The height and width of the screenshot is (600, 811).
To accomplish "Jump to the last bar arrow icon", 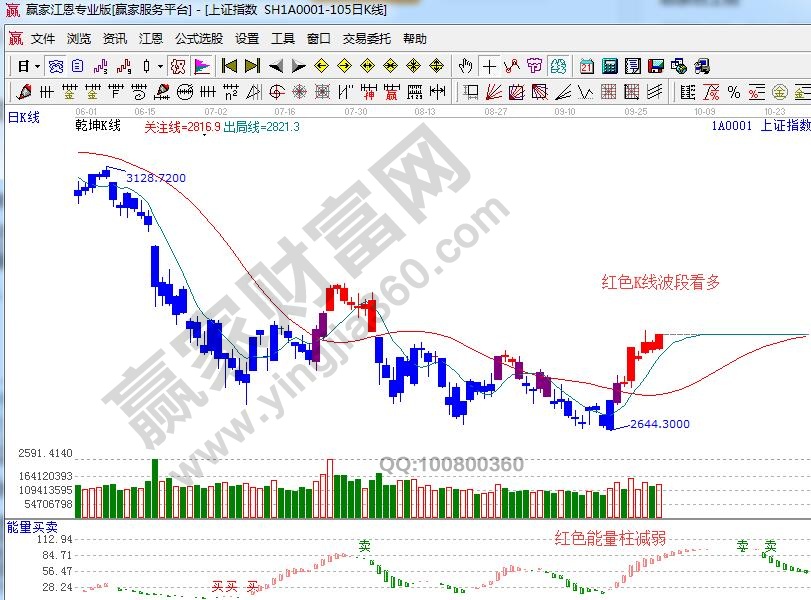I will pos(252,67).
